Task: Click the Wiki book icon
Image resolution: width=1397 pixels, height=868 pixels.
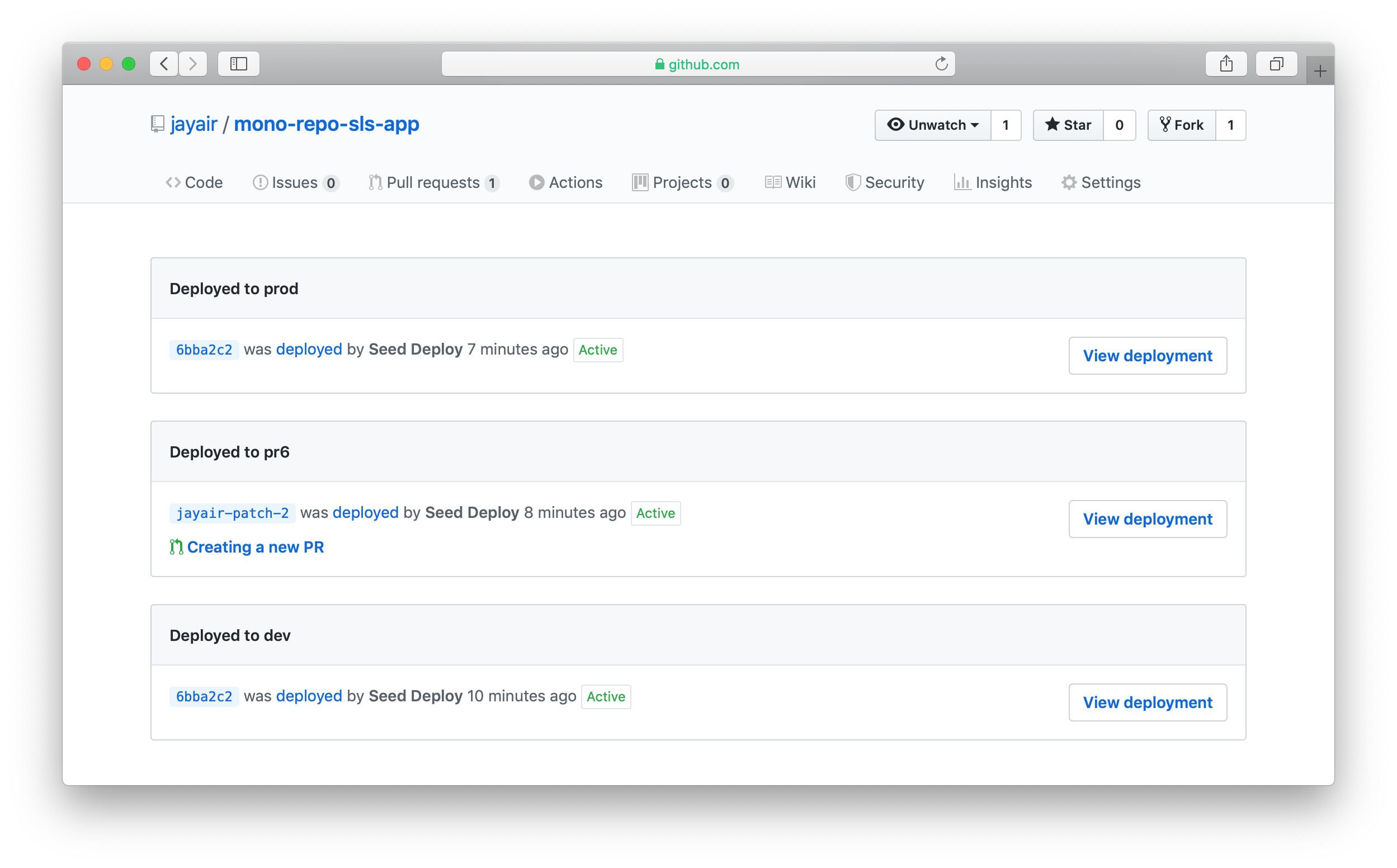Action: [x=773, y=182]
